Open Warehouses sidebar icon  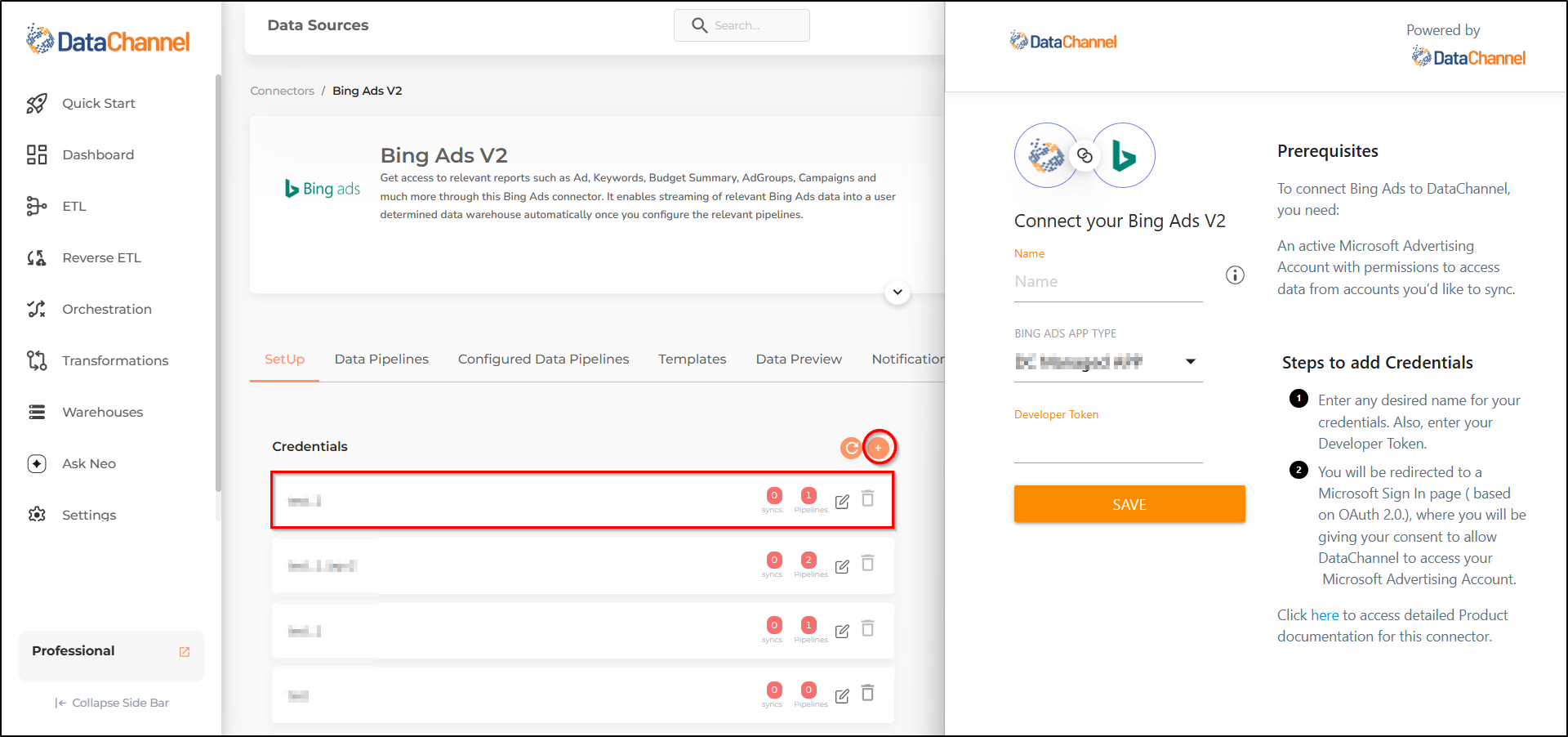(x=37, y=412)
